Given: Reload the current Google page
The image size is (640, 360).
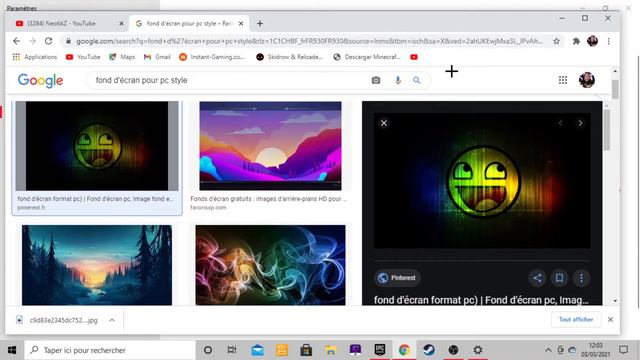Looking at the screenshot, I should pyautogui.click(x=49, y=41).
